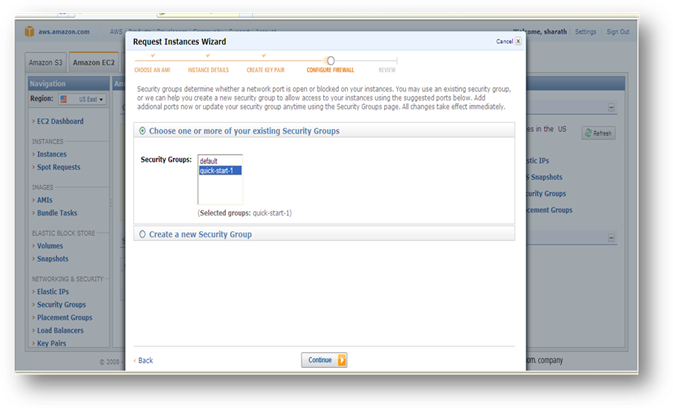The height and width of the screenshot is (408, 673).
Task: Open Elastic IPs in the left navigation panel
Action: coord(53,292)
